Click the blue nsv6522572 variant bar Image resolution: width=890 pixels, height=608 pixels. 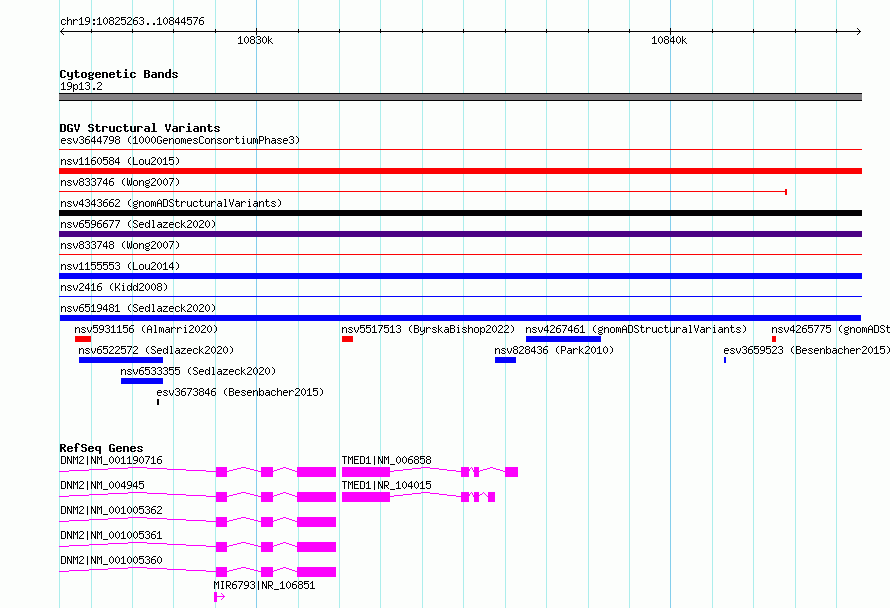pos(121,360)
